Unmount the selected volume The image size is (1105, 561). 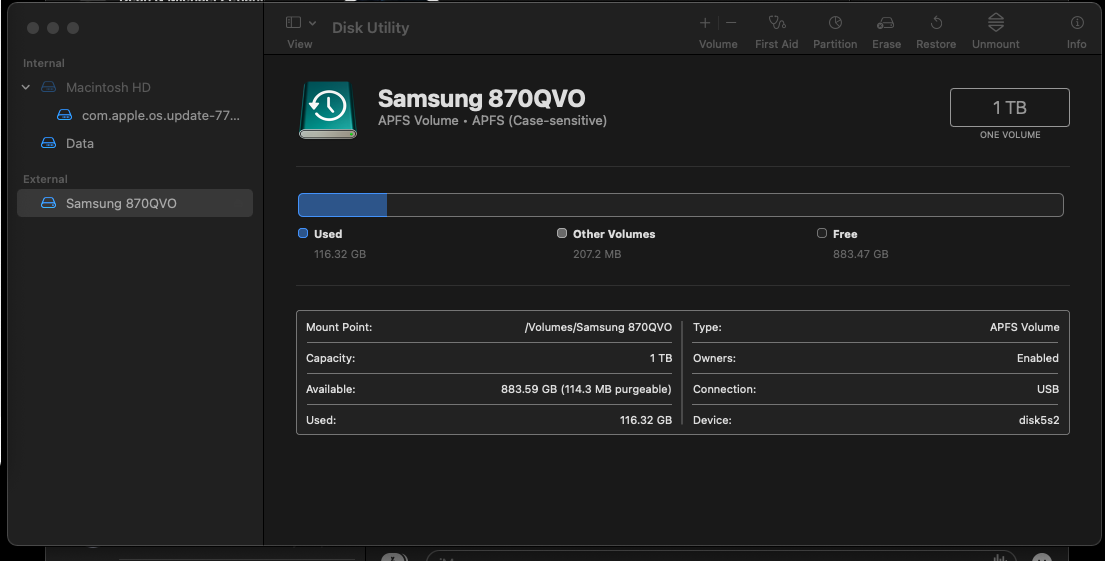(x=996, y=22)
